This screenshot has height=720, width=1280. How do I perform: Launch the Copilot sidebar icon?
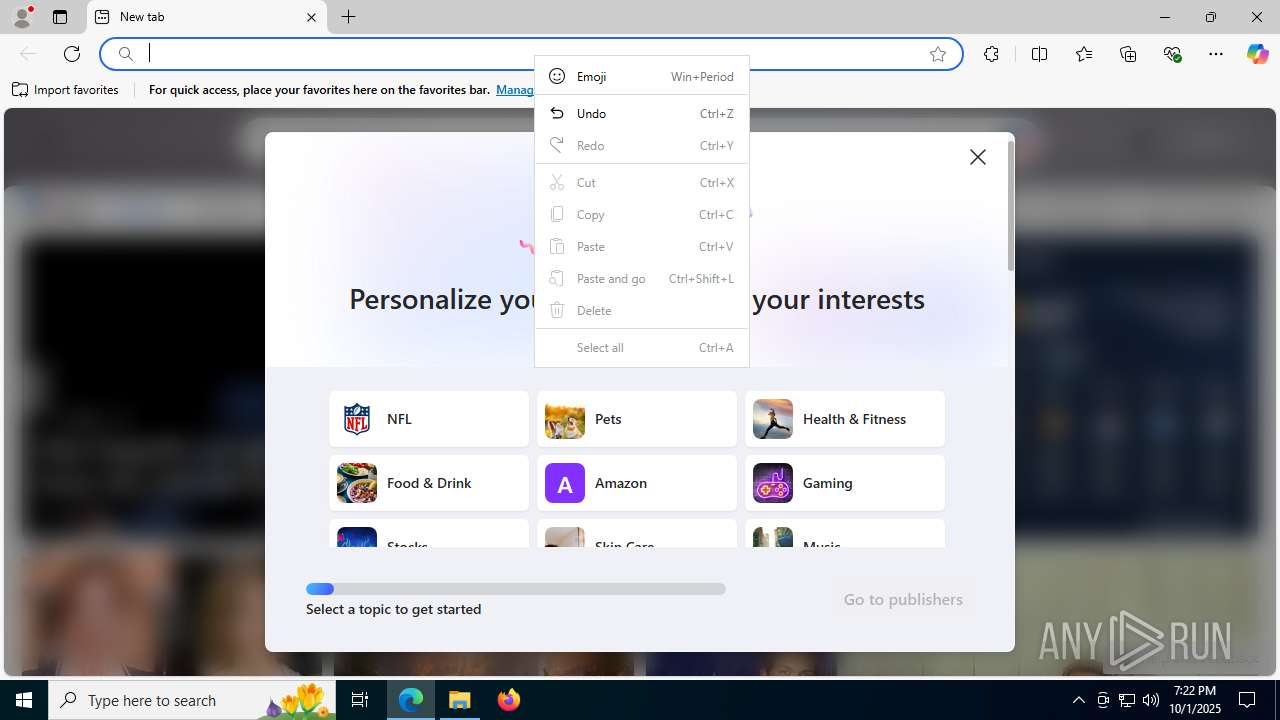tap(1257, 54)
